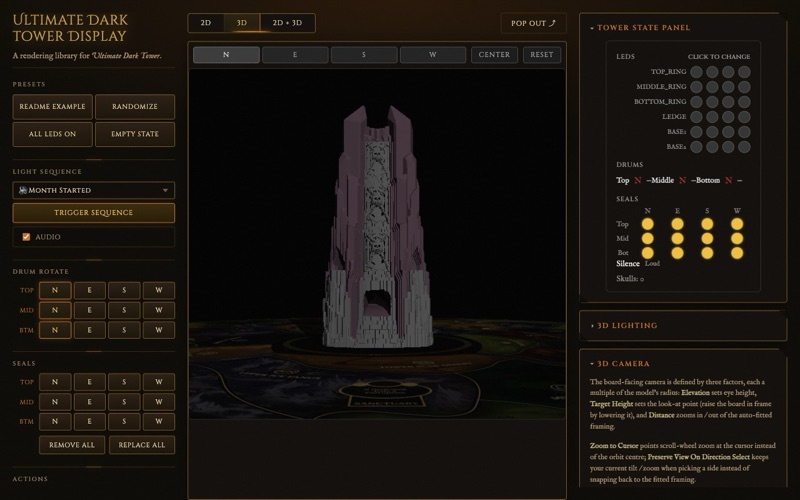Select Loud option in state panel
Image resolution: width=800 pixels, height=500 pixels.
[x=652, y=264]
